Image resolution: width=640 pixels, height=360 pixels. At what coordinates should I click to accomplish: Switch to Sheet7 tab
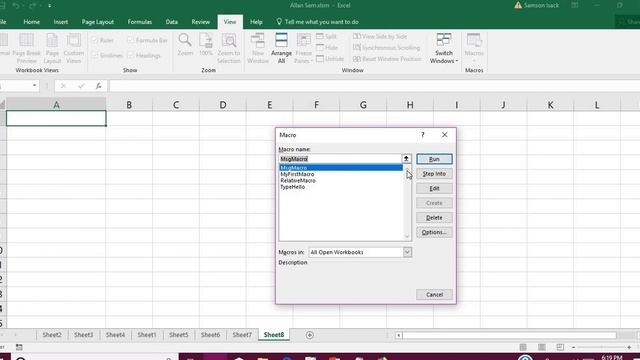click(242, 335)
